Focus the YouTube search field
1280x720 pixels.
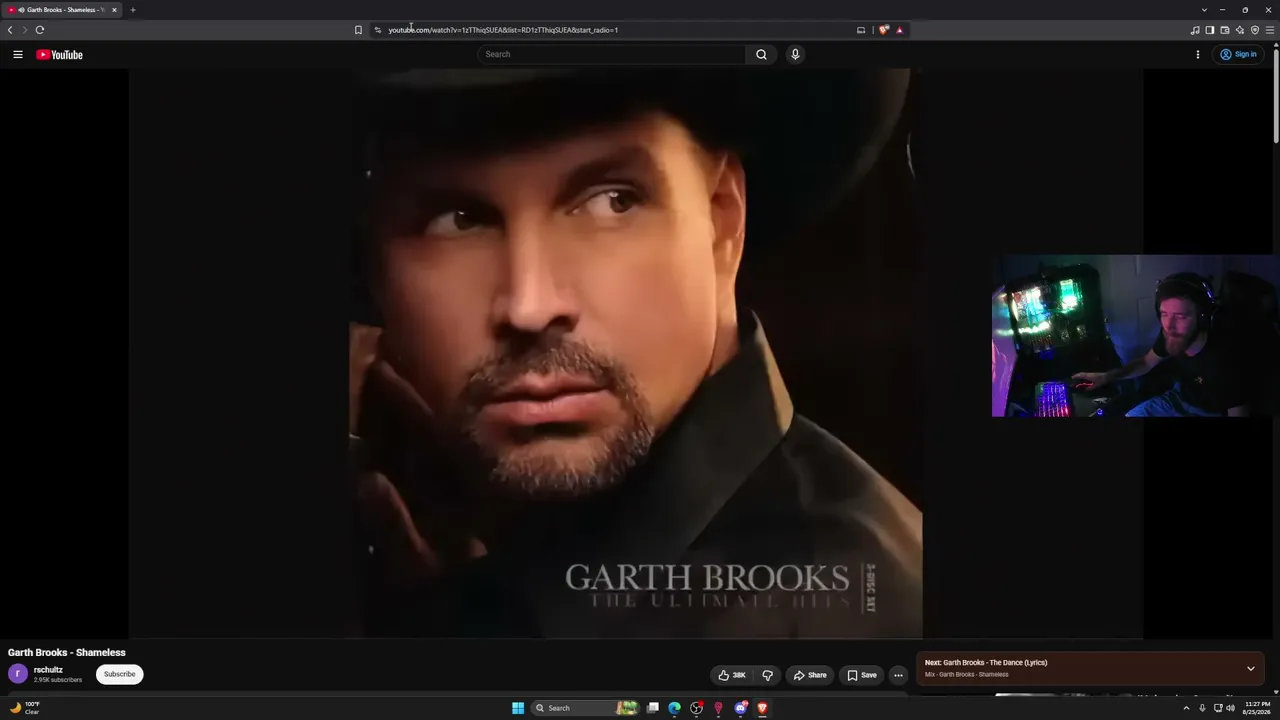click(x=612, y=54)
